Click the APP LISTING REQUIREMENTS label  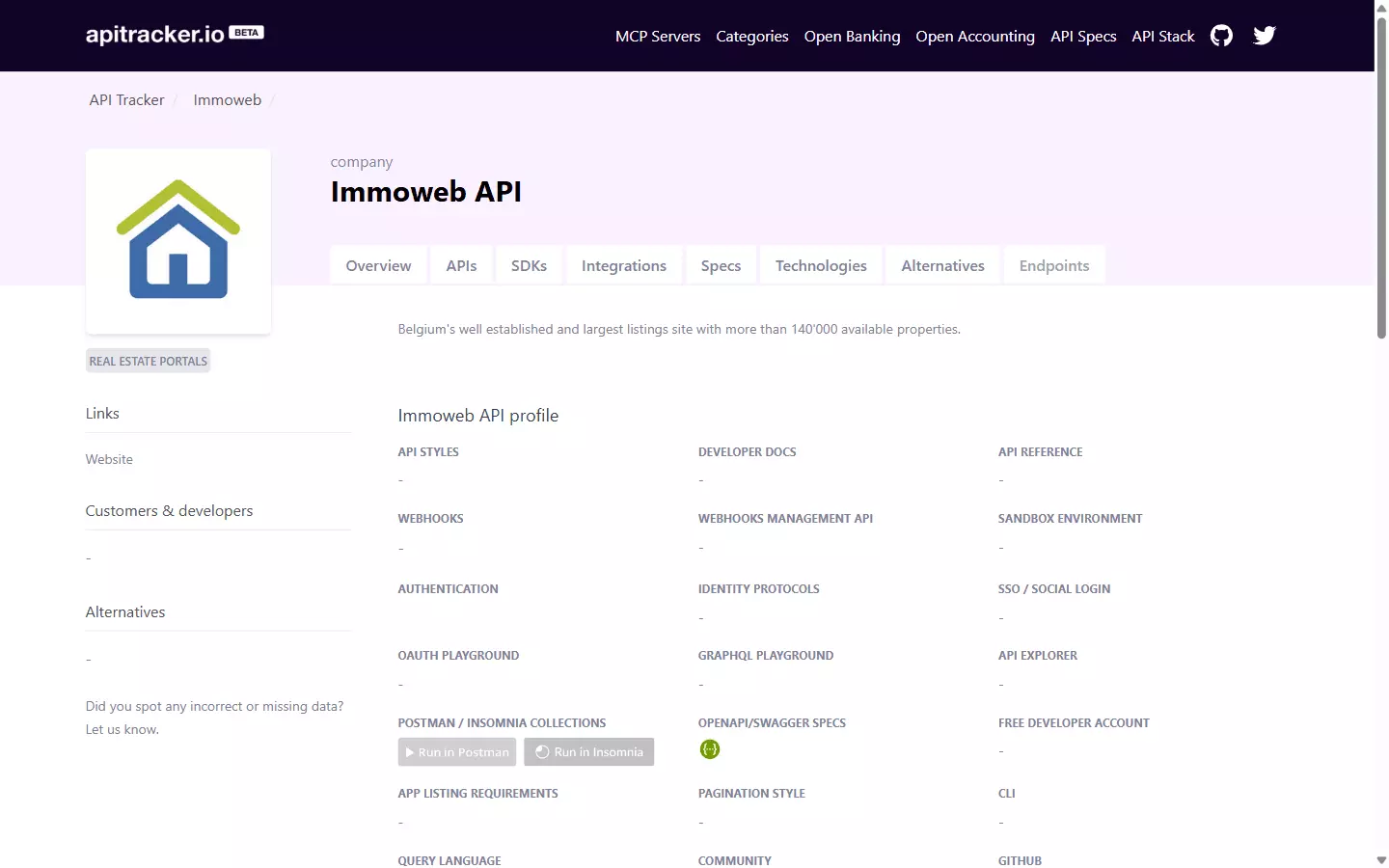478,793
